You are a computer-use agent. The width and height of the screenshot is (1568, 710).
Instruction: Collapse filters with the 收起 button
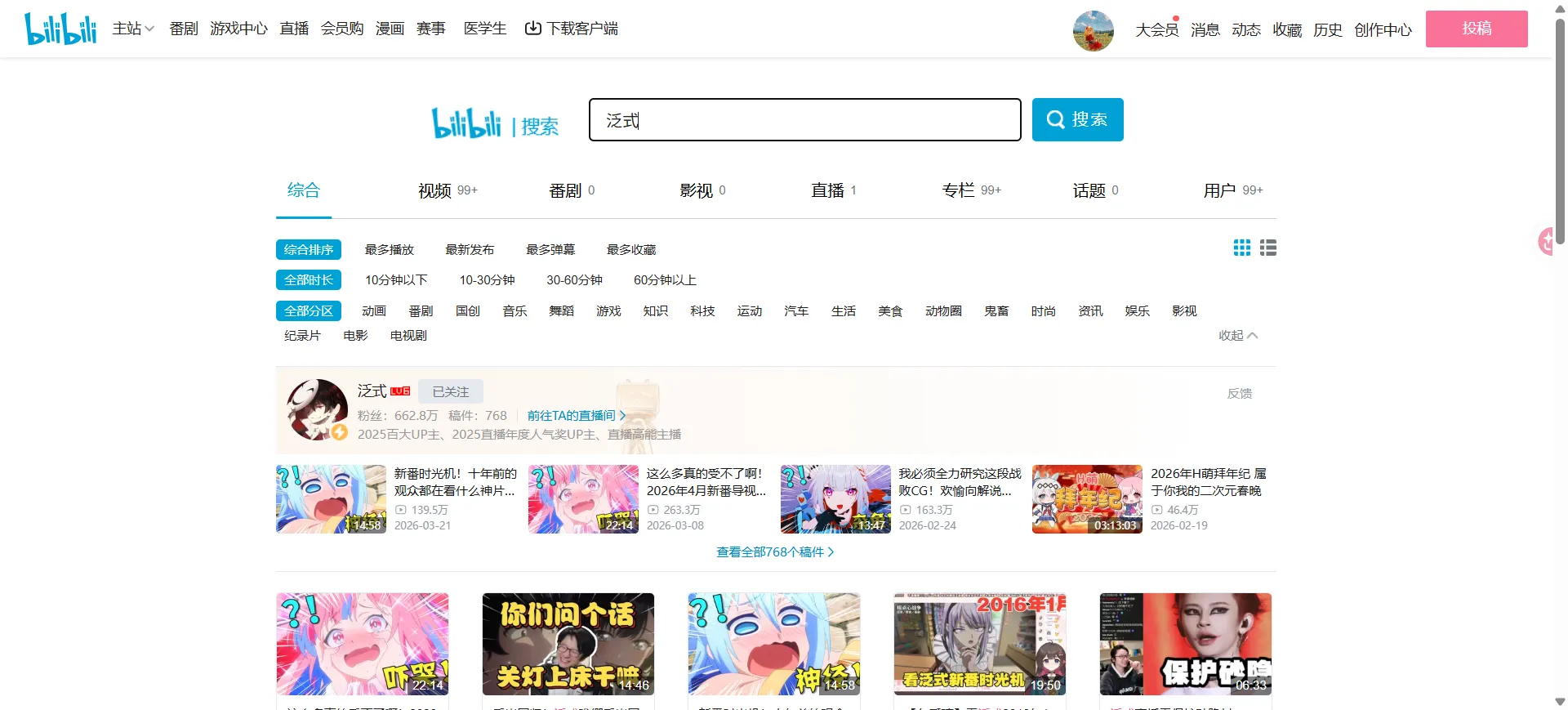[1237, 336]
